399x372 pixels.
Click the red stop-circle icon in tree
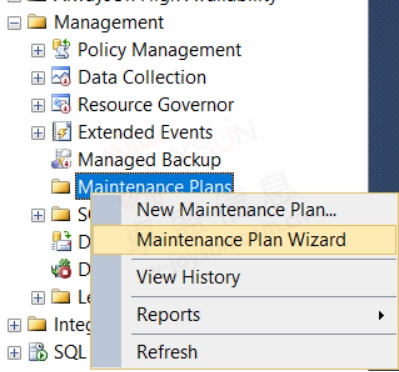(61, 268)
